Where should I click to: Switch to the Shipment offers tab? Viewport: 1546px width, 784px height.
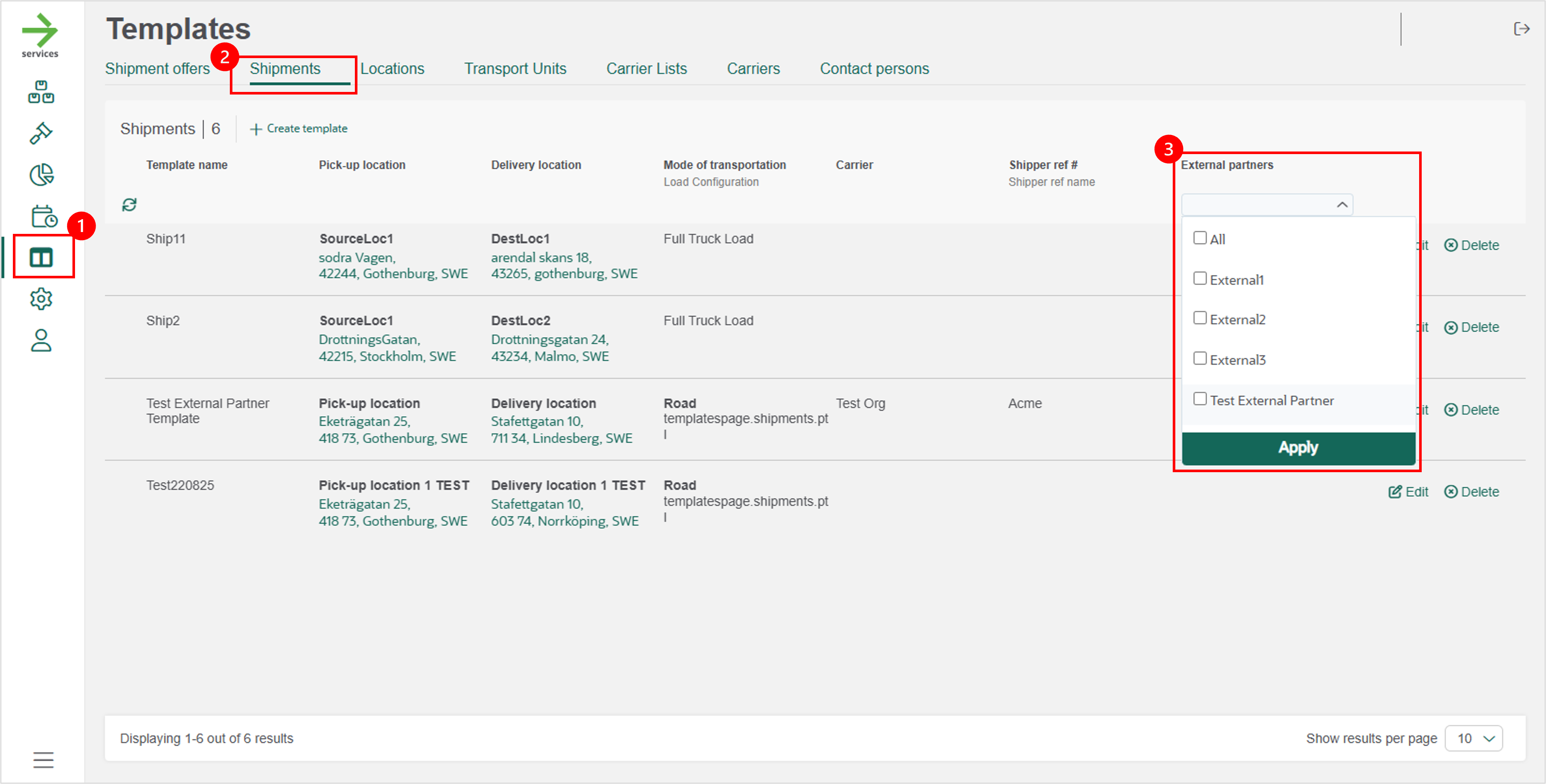tap(157, 69)
